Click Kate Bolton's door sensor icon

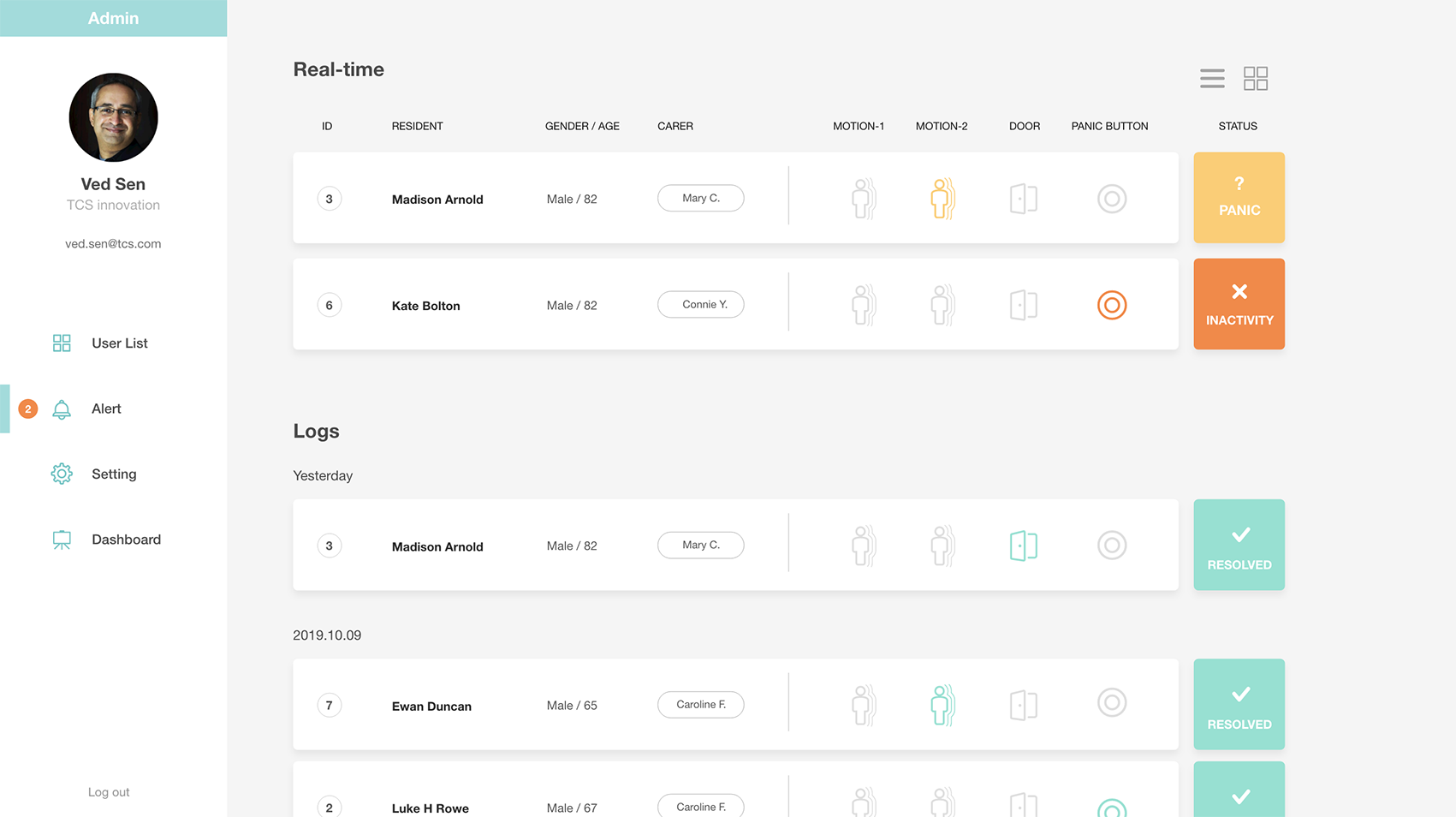click(x=1023, y=305)
